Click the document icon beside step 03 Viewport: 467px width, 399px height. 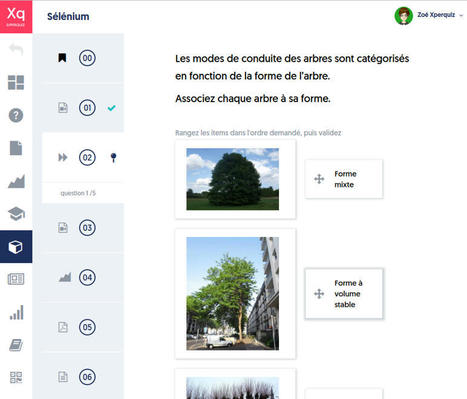(x=63, y=228)
